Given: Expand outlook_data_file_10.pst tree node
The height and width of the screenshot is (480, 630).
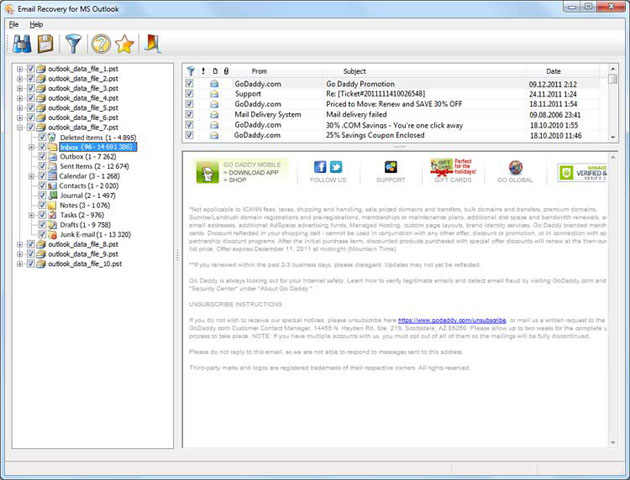Looking at the screenshot, I should (x=20, y=264).
